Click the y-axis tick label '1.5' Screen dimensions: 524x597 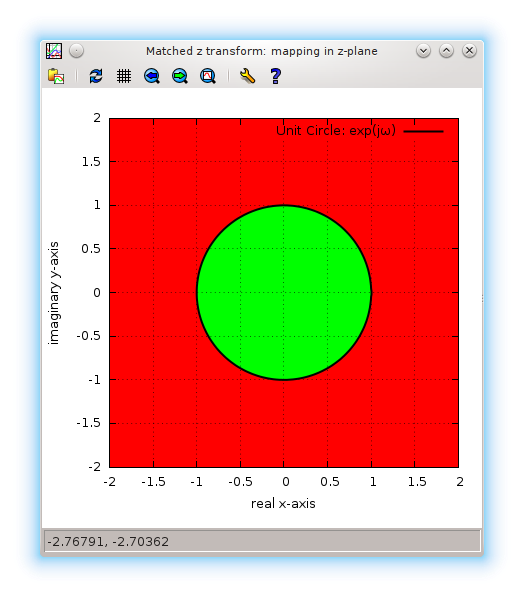tap(91, 162)
